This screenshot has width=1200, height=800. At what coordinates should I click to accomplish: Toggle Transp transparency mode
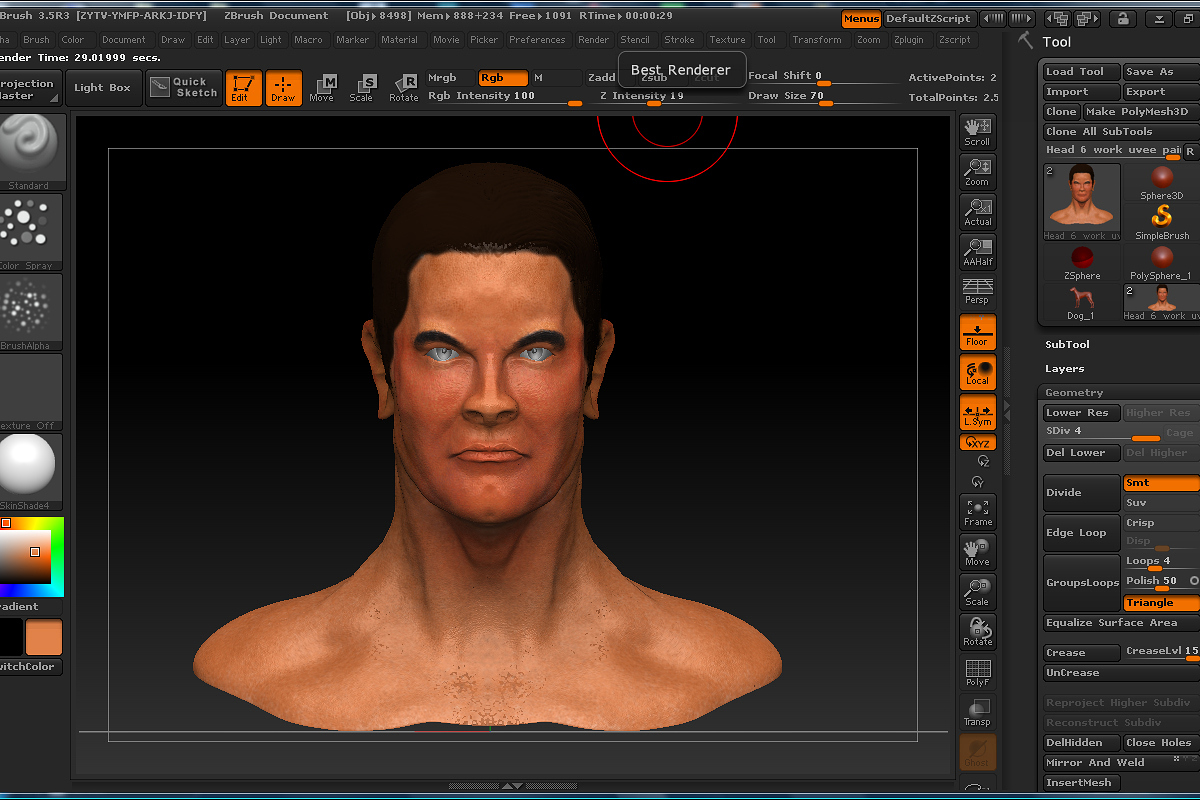click(977, 711)
